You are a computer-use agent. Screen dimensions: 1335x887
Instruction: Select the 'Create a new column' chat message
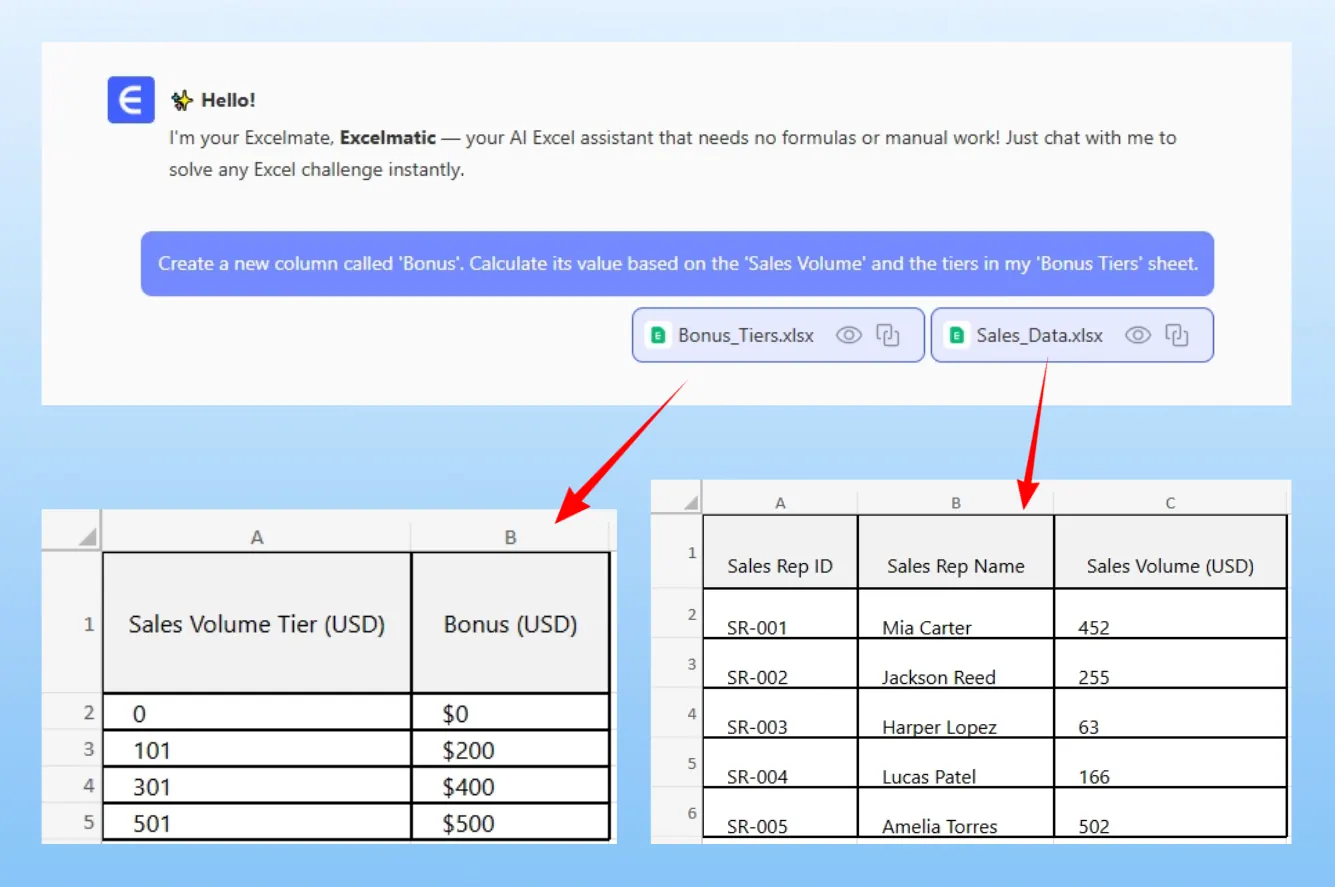click(x=677, y=264)
